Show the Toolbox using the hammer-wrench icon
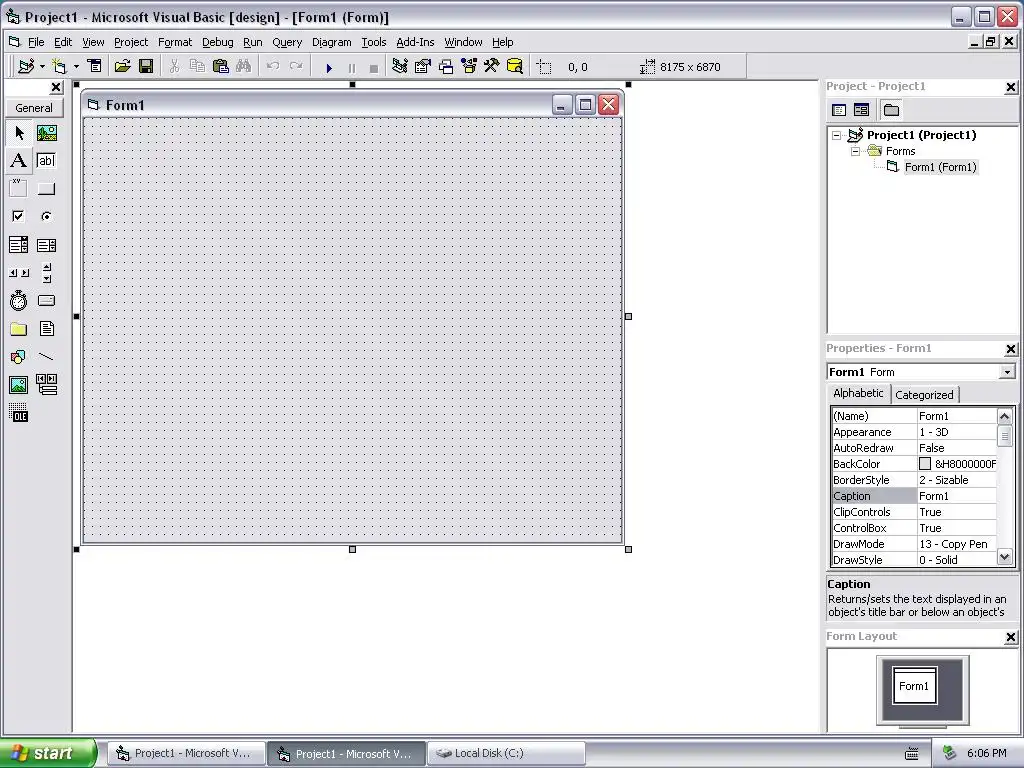 pos(492,66)
